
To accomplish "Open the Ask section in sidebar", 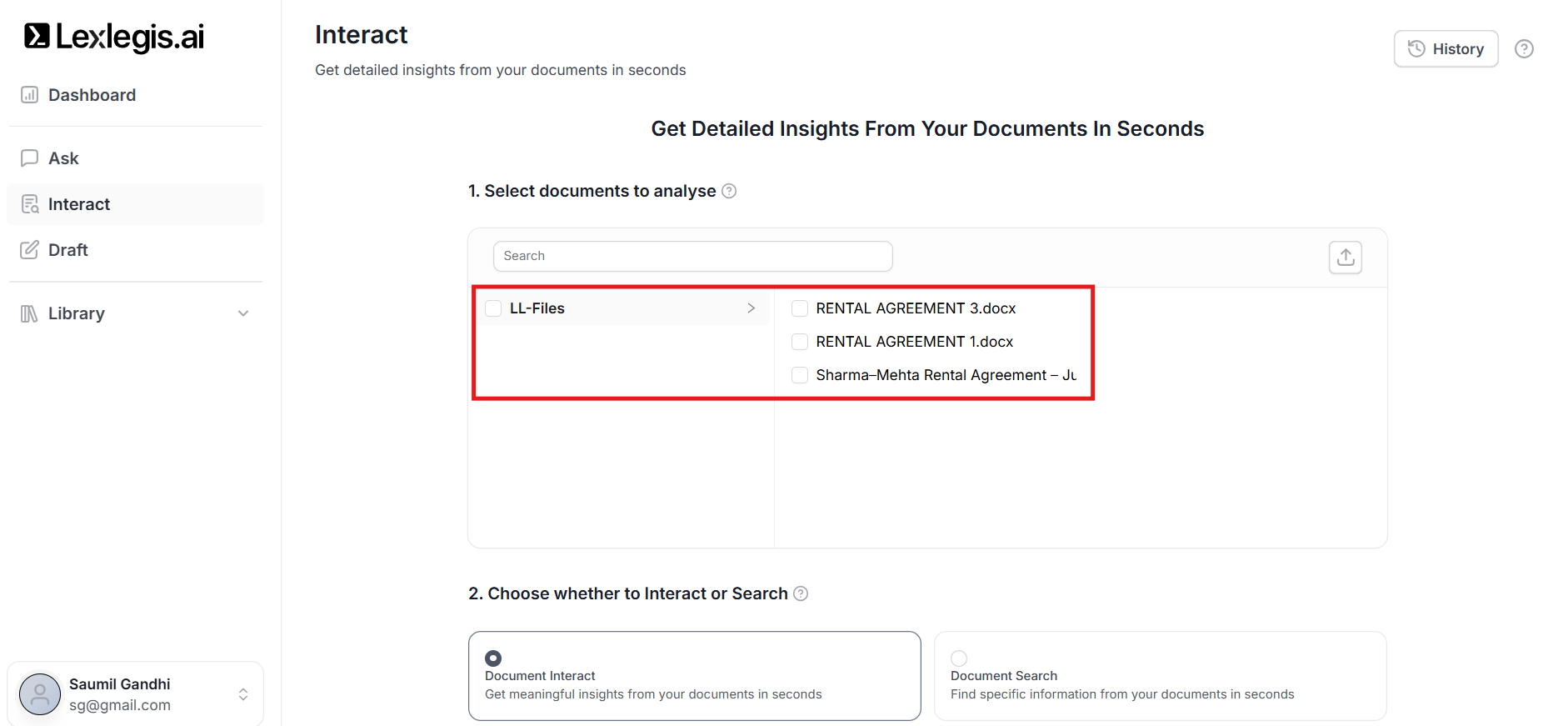I will pyautogui.click(x=63, y=158).
